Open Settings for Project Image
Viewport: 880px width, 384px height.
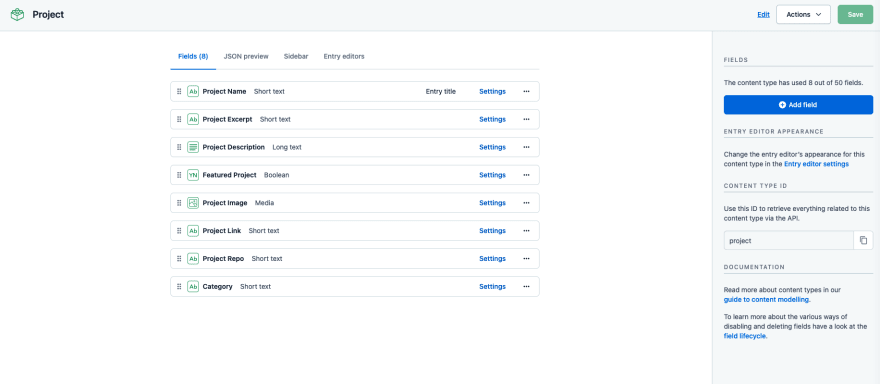click(x=492, y=203)
